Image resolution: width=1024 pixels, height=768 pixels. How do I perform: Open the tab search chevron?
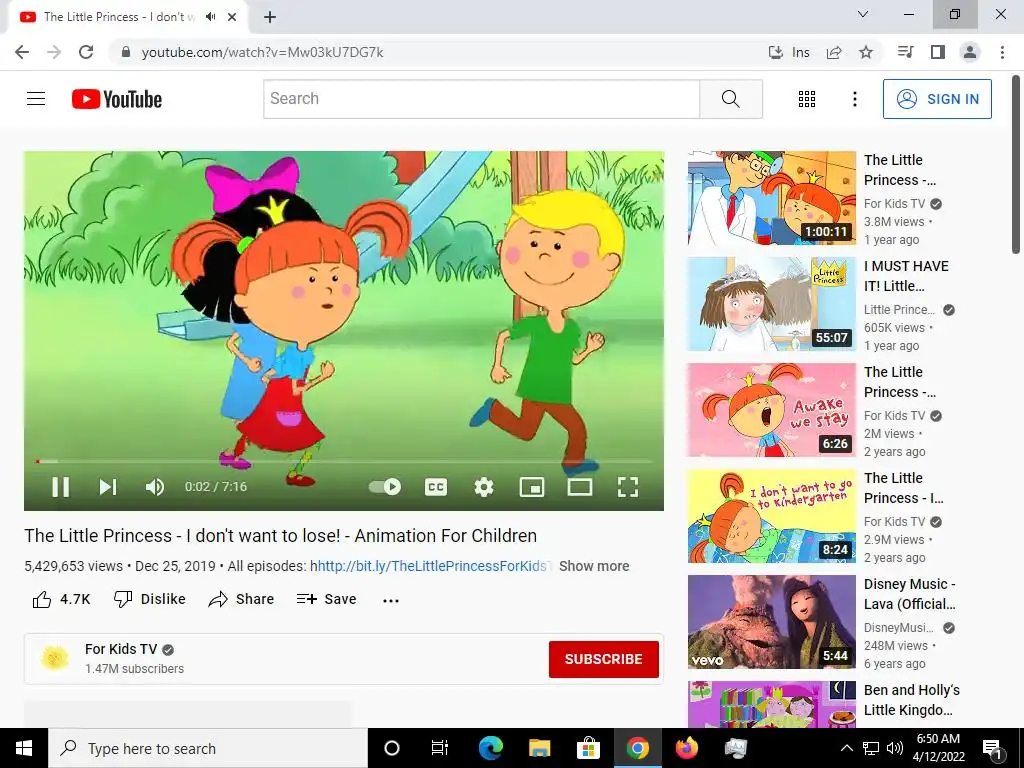pos(863,14)
